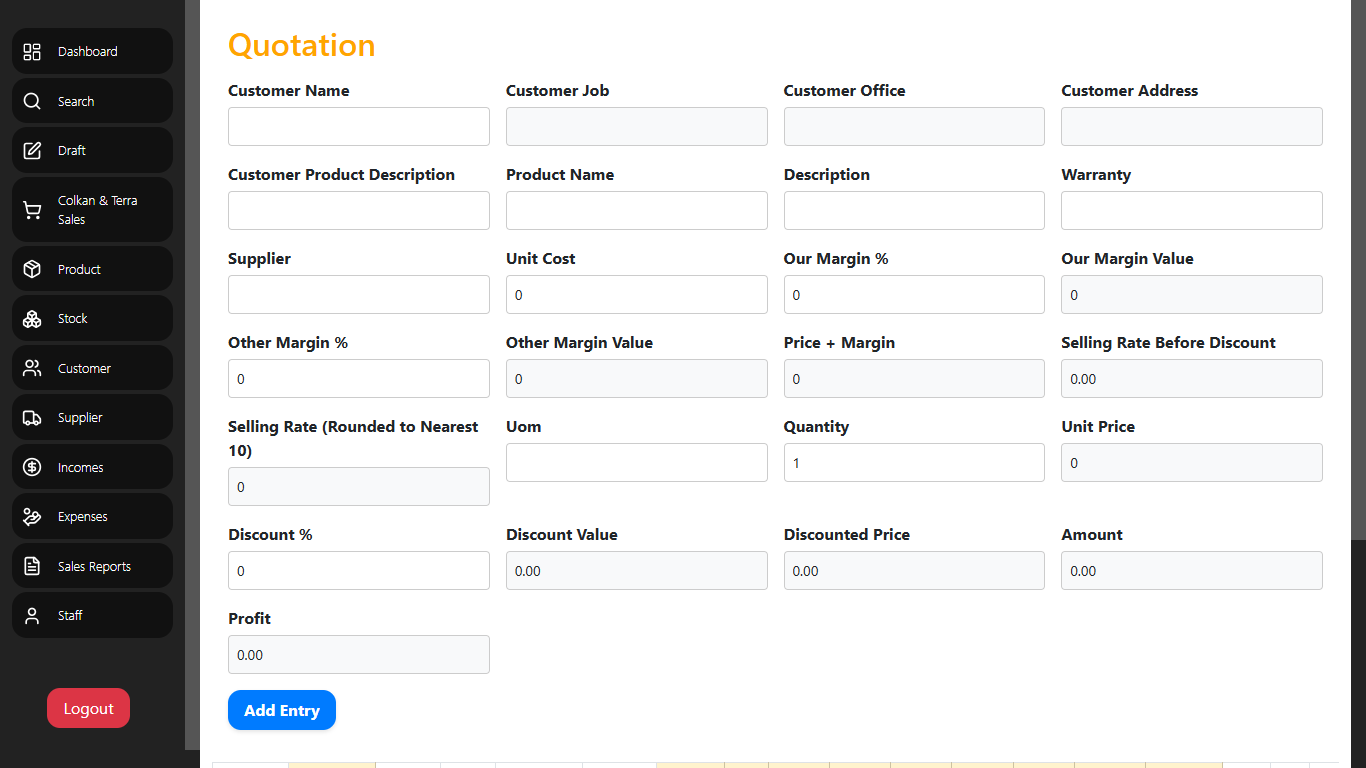This screenshot has width=1366, height=768.
Task: Open the Stock page label
Action: click(73, 318)
